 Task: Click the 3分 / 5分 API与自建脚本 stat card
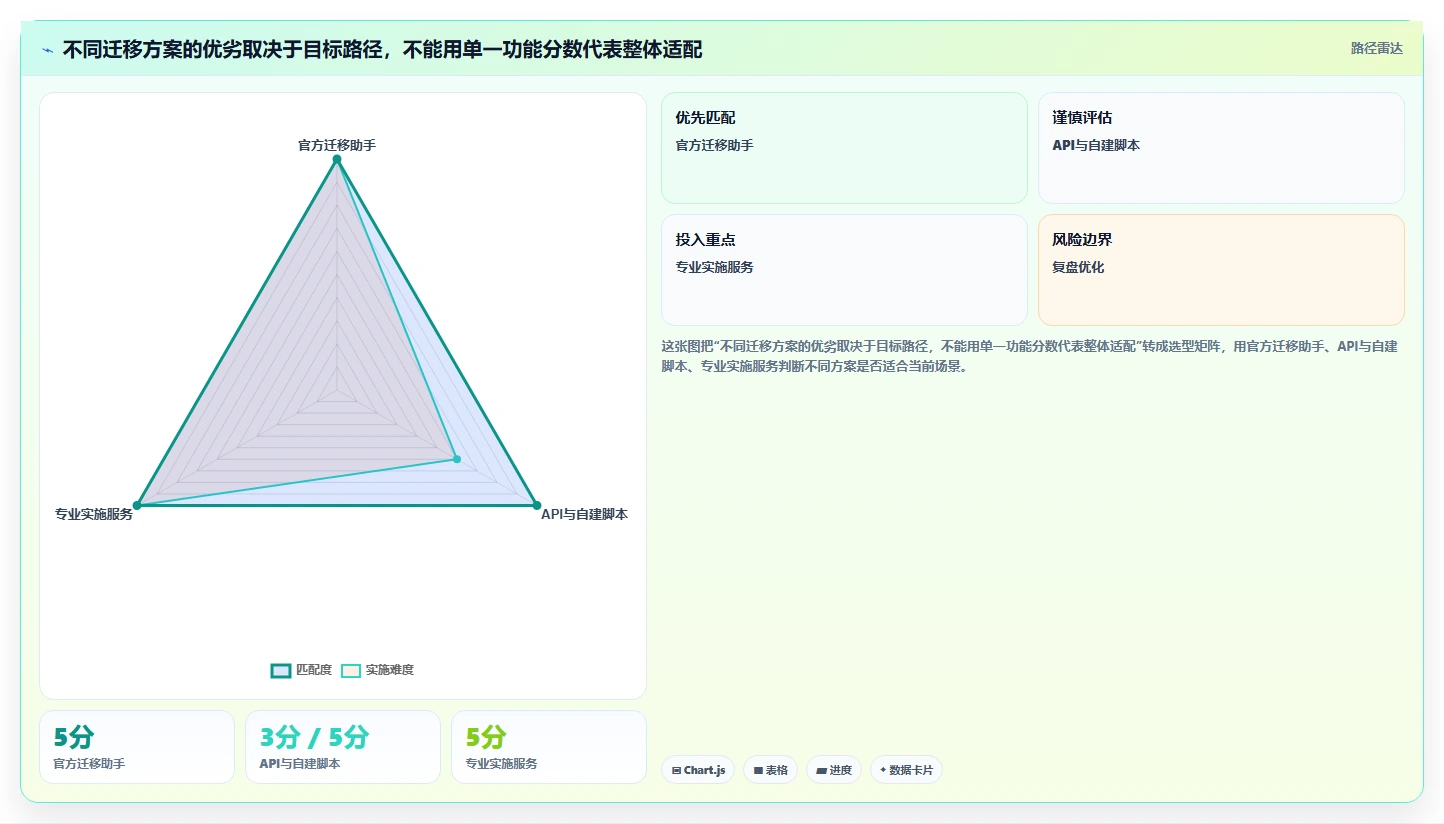343,747
